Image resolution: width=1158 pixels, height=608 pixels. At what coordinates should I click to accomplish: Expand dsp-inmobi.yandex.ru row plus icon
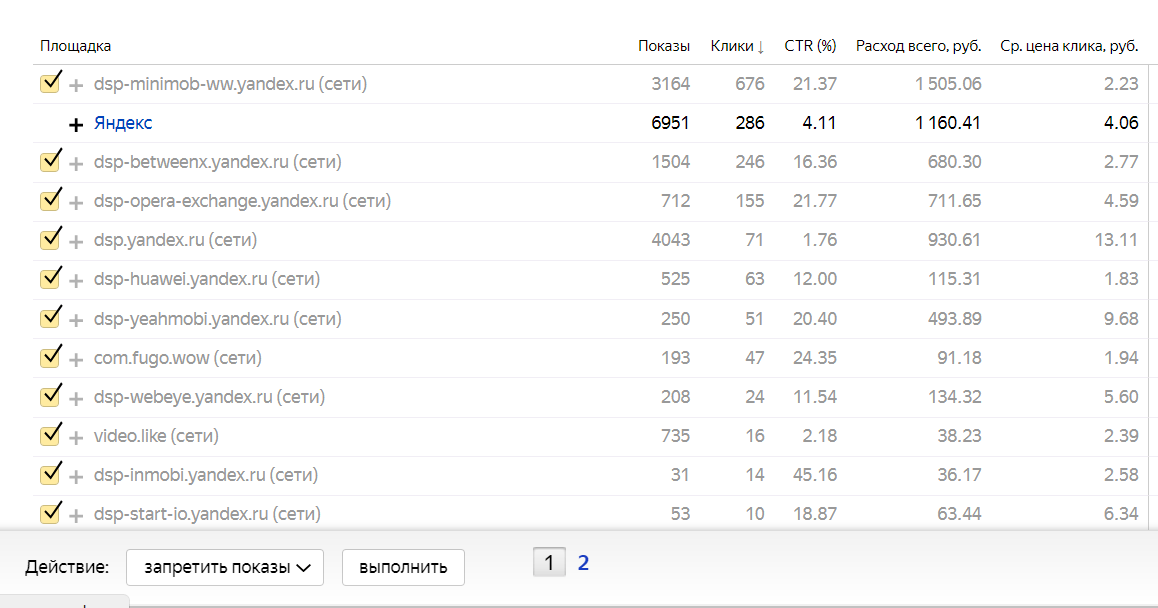(x=75, y=477)
